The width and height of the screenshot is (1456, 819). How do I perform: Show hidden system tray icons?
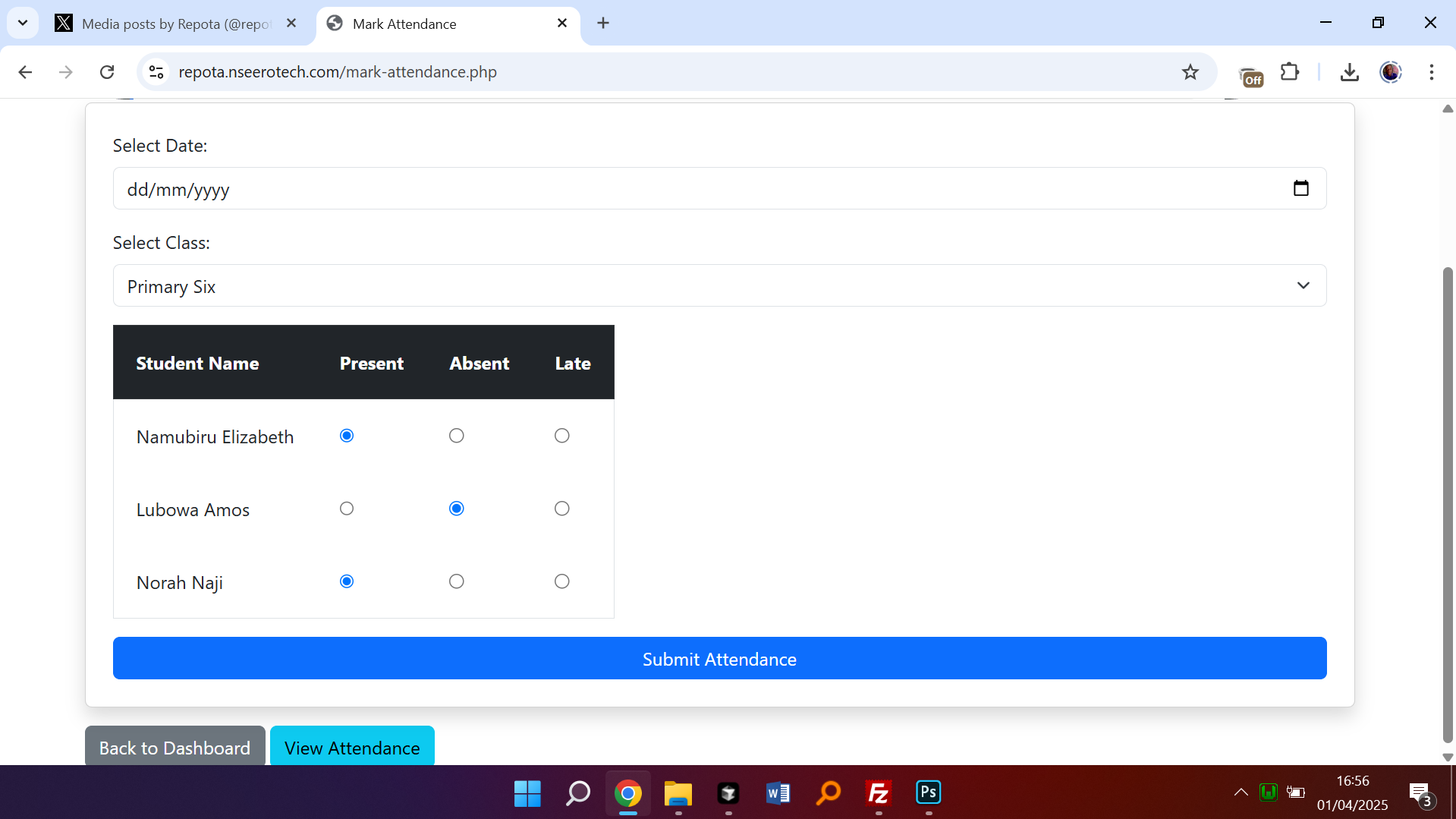[1241, 792]
